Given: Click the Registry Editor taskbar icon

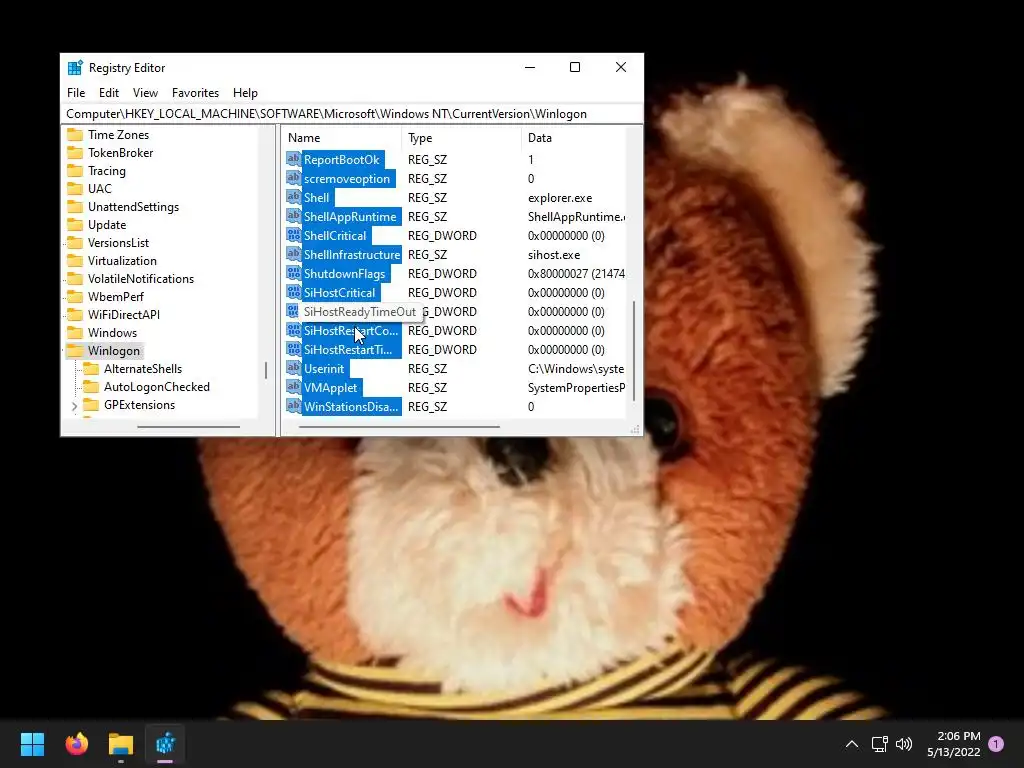Looking at the screenshot, I should click(x=165, y=743).
